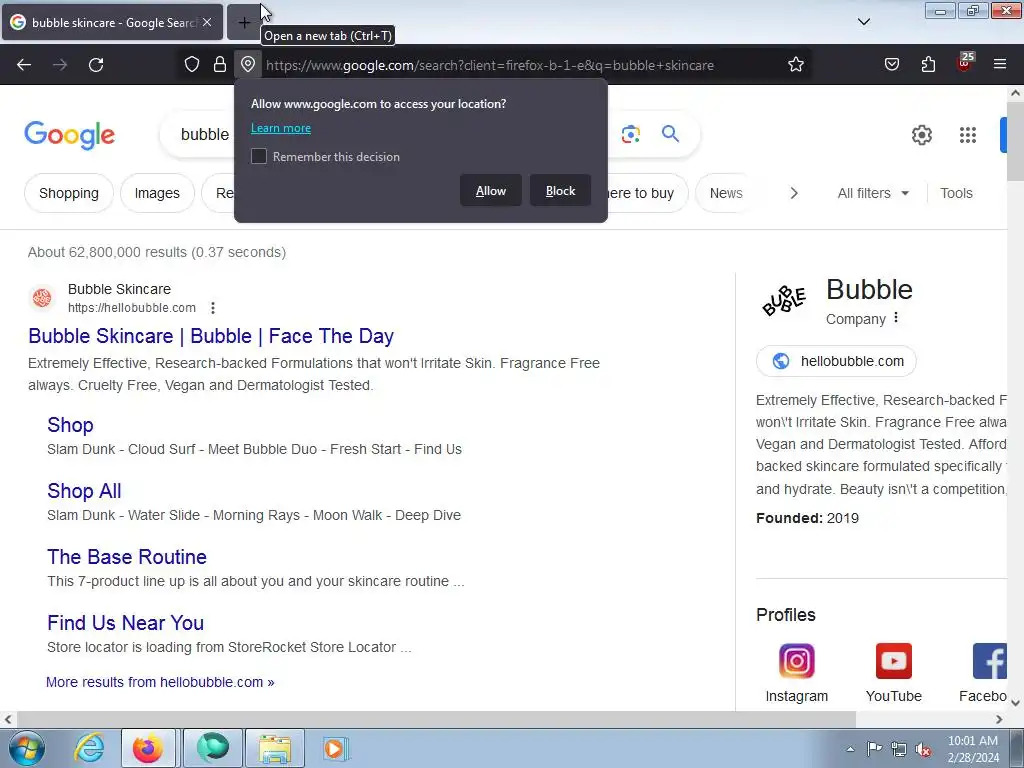Click the address bar URL
The height and width of the screenshot is (768, 1024).
pyautogui.click(x=490, y=65)
